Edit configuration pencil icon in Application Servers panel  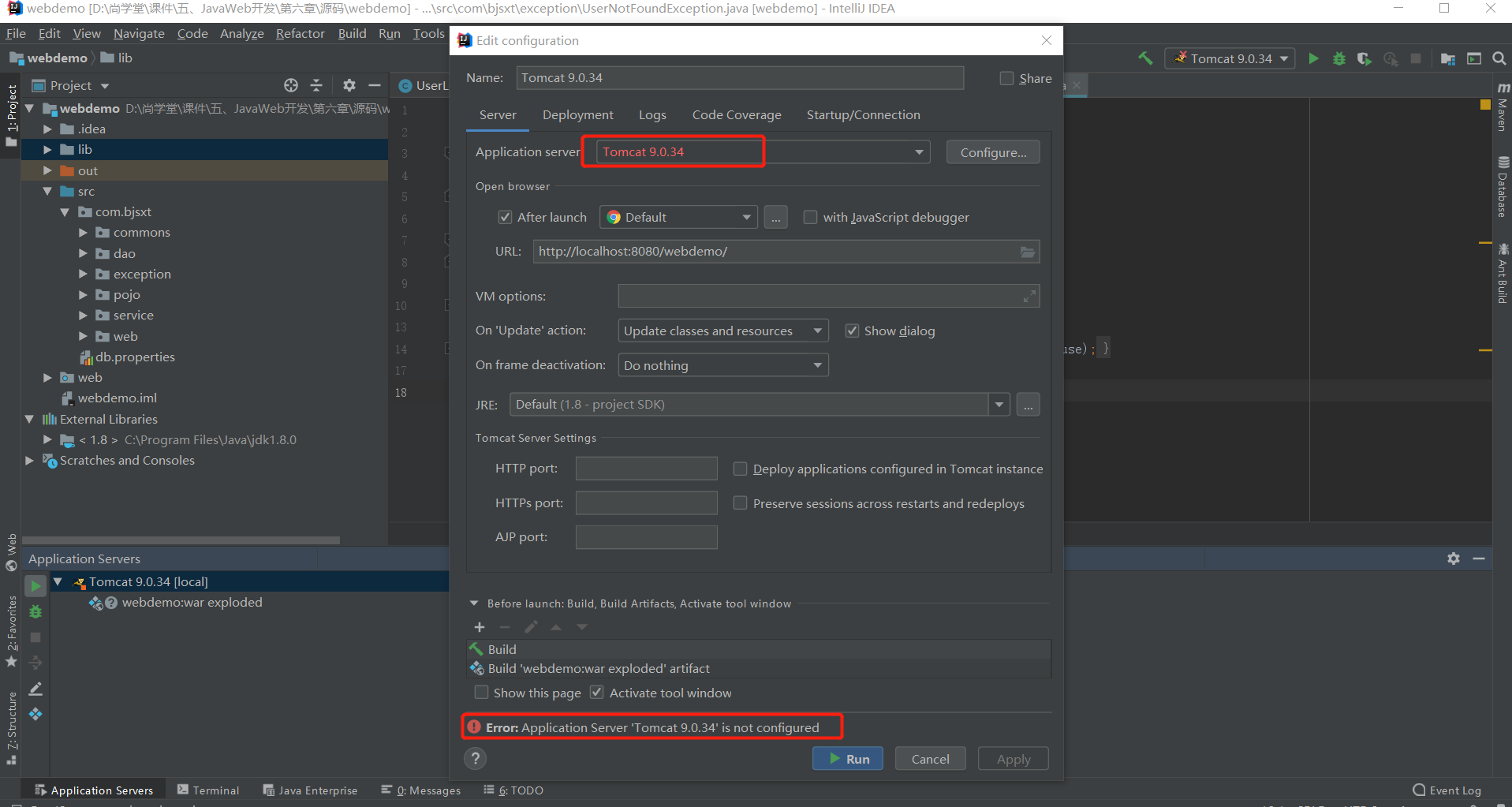coord(35,689)
